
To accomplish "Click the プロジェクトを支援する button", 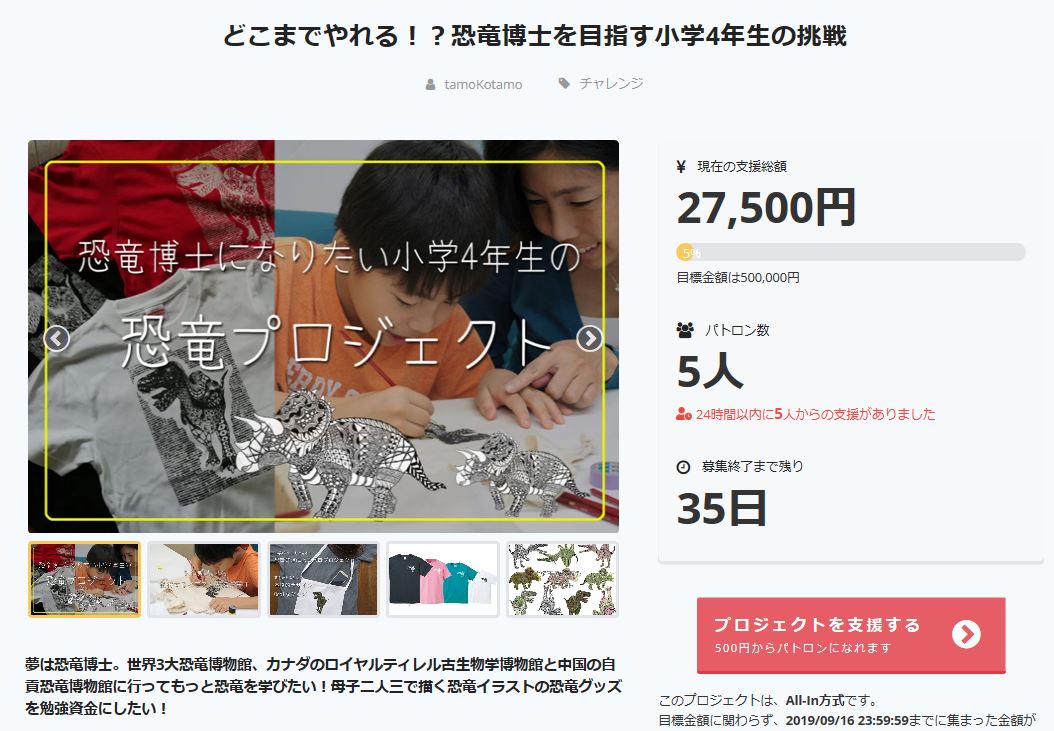I will click(x=851, y=635).
